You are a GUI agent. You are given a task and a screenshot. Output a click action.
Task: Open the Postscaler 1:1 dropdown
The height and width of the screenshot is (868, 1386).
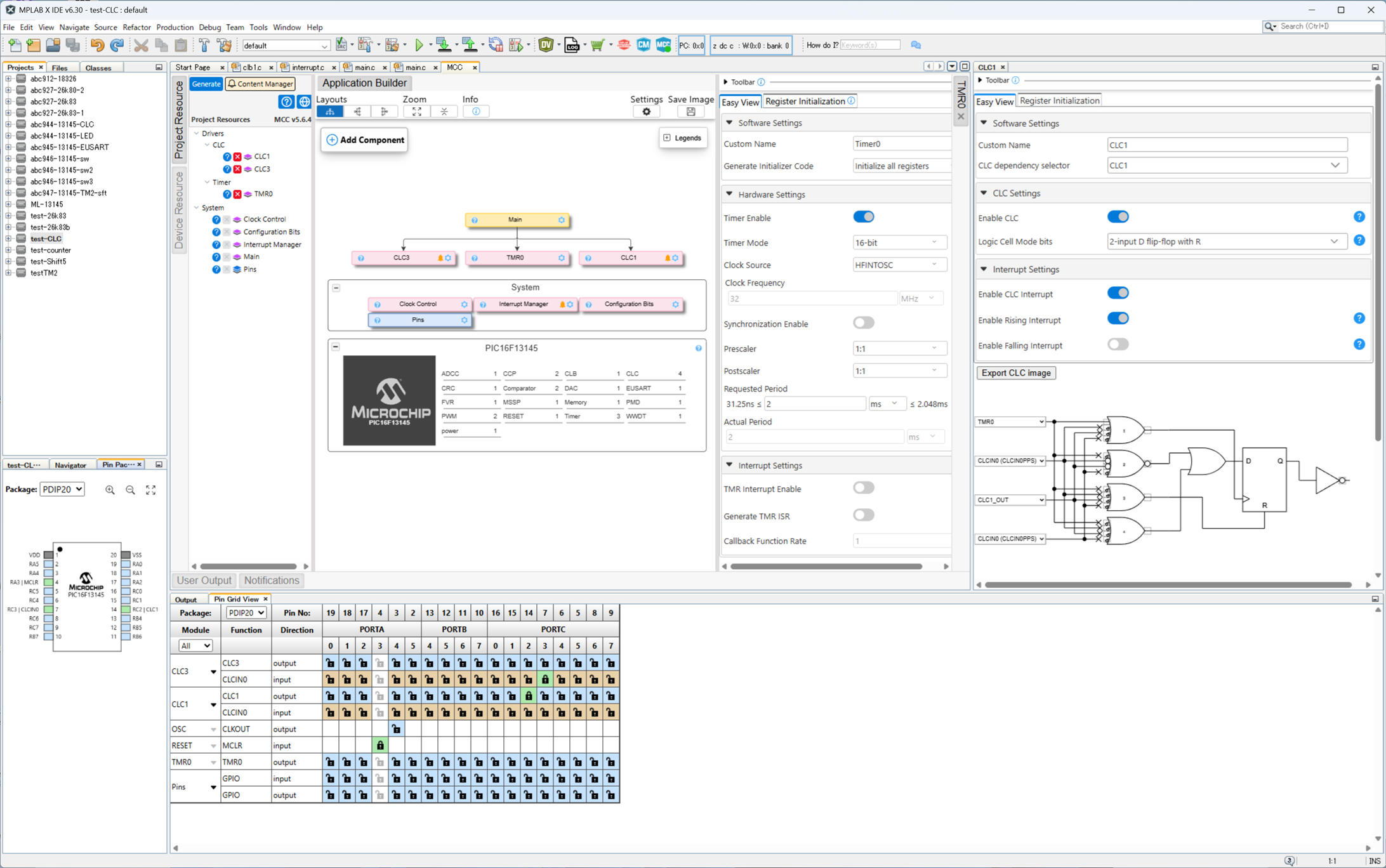click(899, 371)
